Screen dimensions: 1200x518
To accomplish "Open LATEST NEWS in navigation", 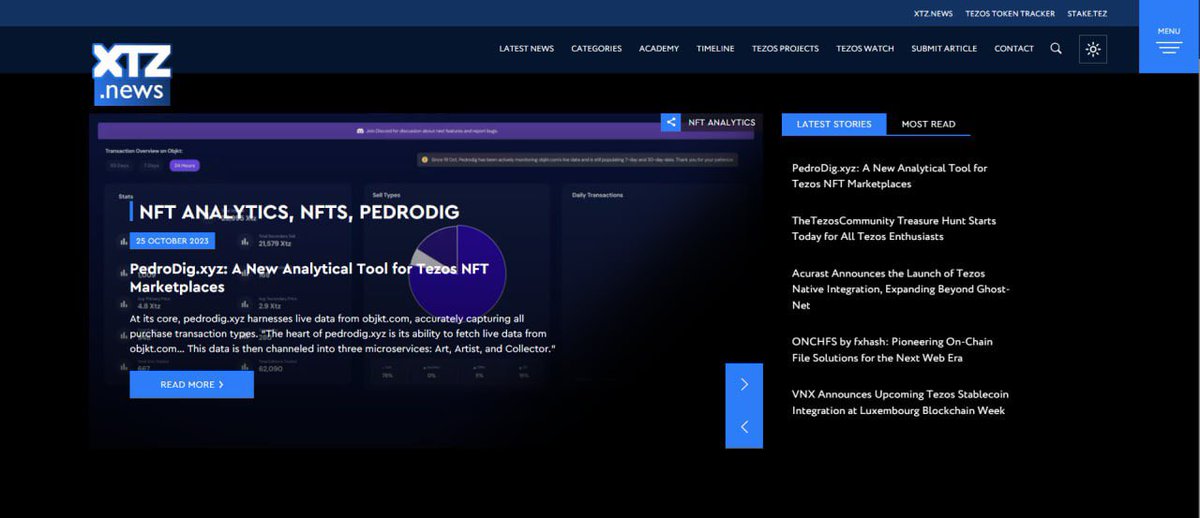I will tap(526, 48).
